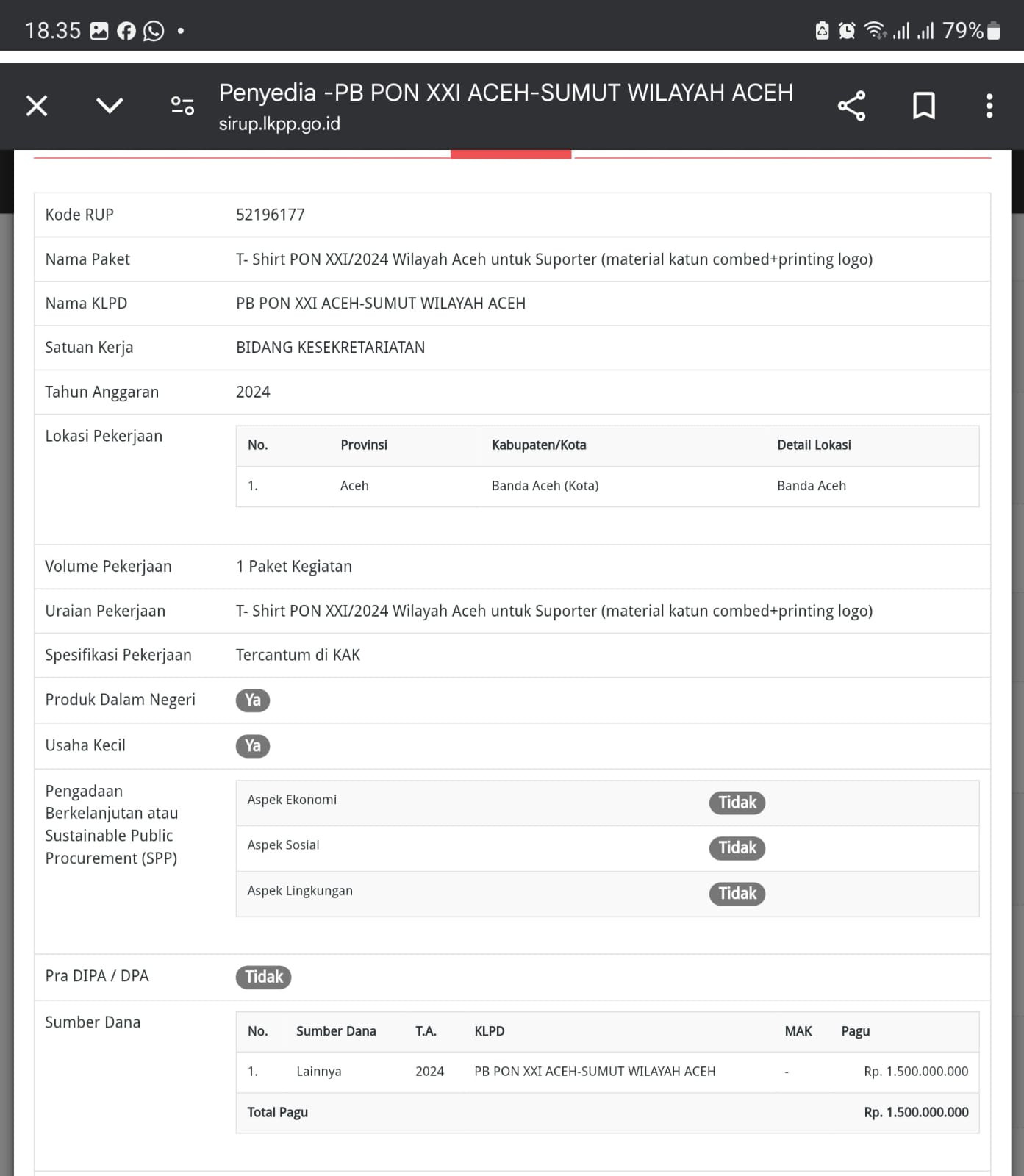Tap the Total Pagu label
This screenshot has height=1176, width=1024.
click(277, 1113)
